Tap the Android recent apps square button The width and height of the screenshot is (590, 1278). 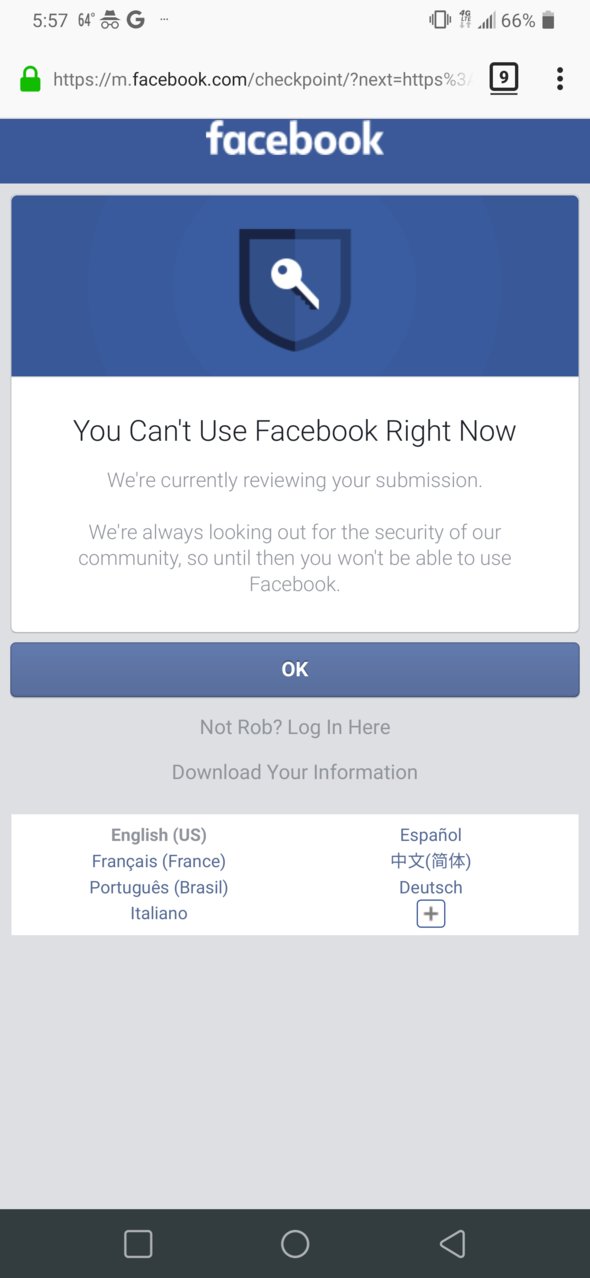tap(138, 1243)
